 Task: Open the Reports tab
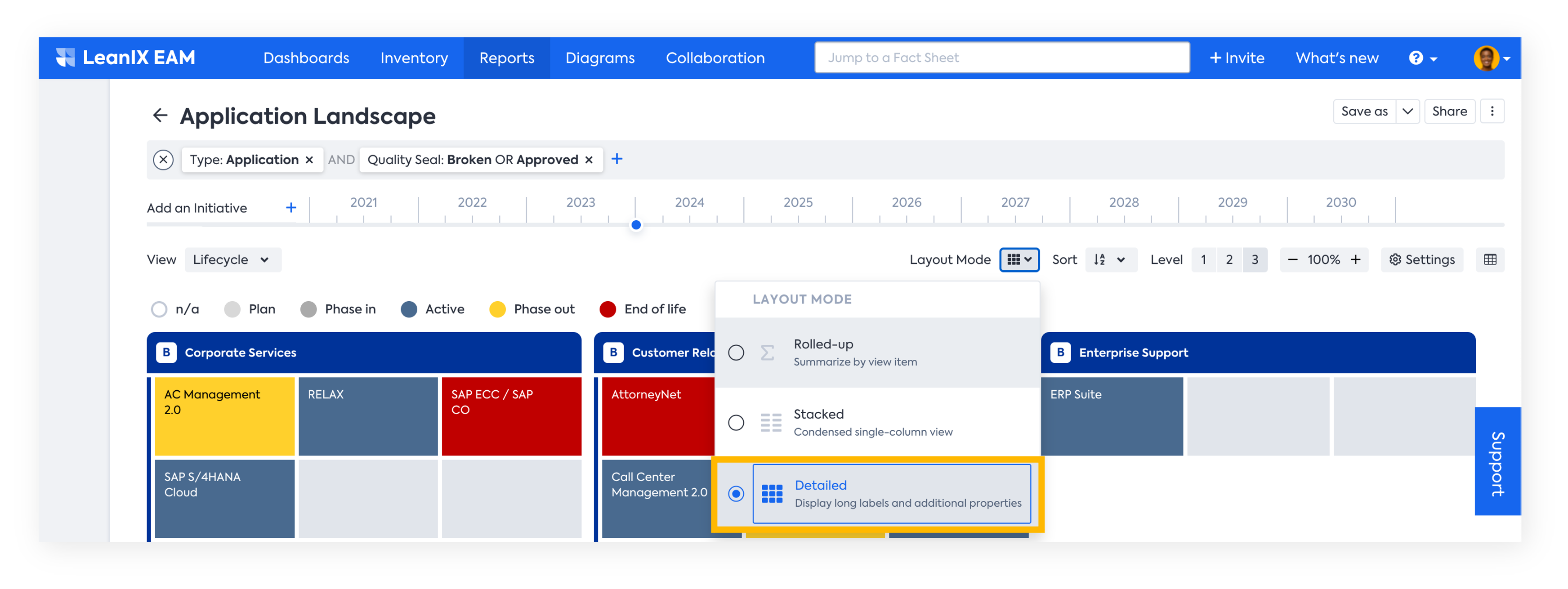pyautogui.click(x=506, y=58)
